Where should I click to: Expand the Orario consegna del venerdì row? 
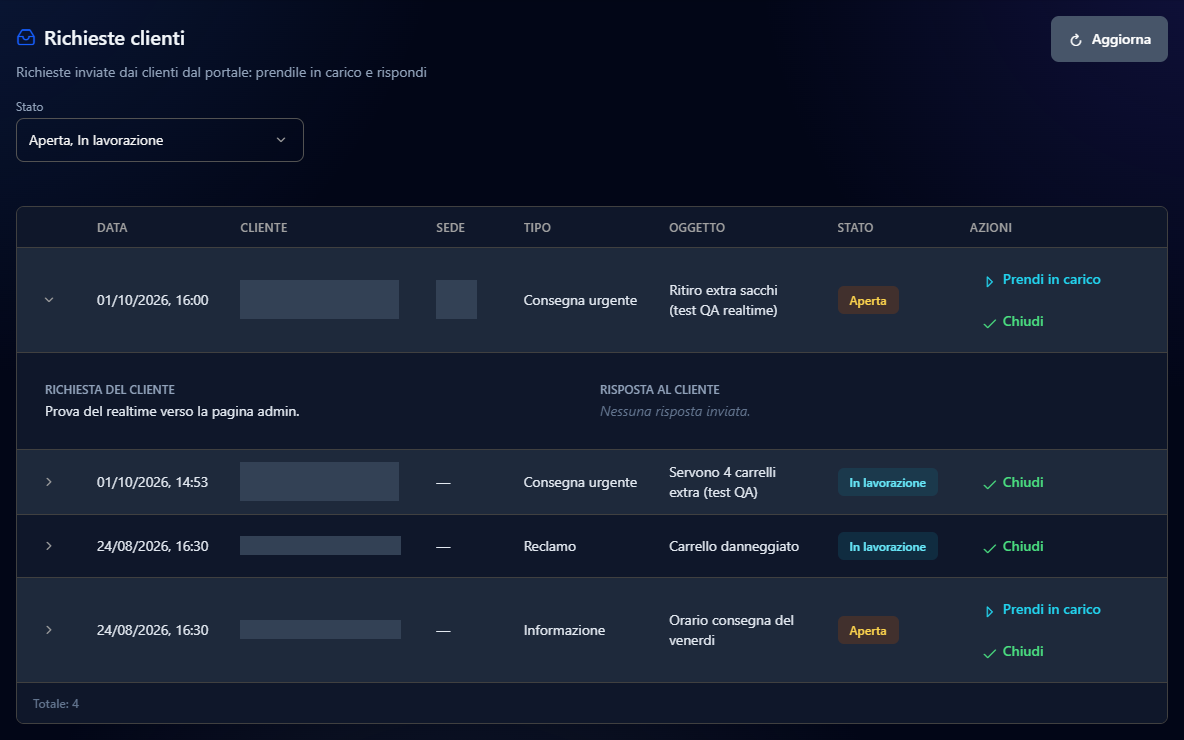pos(49,630)
